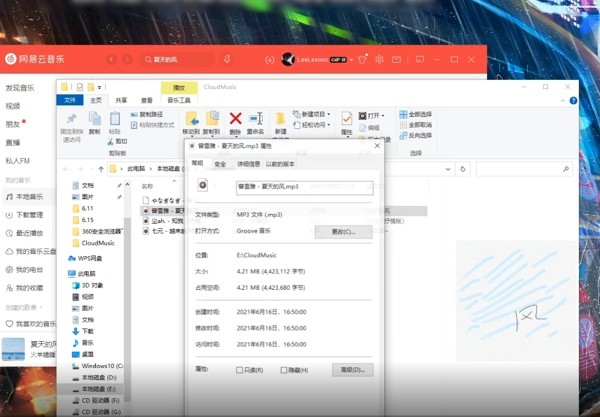The image size is (600, 417).
Task: Switch to the 主页 ribbon tab
Action: pos(96,100)
